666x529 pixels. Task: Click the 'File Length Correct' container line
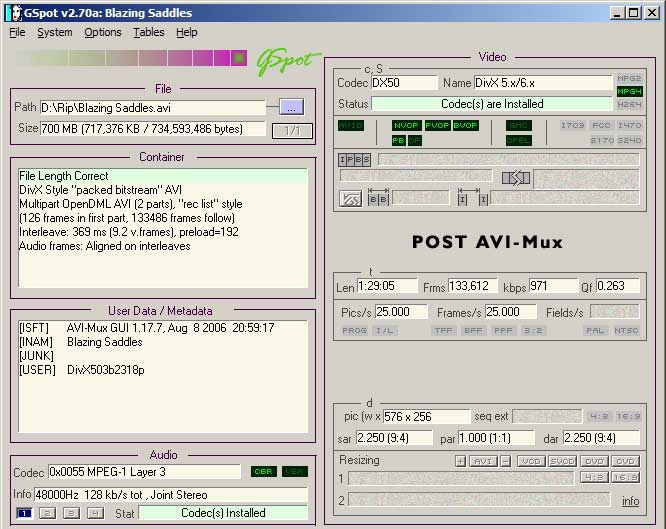[x=163, y=175]
